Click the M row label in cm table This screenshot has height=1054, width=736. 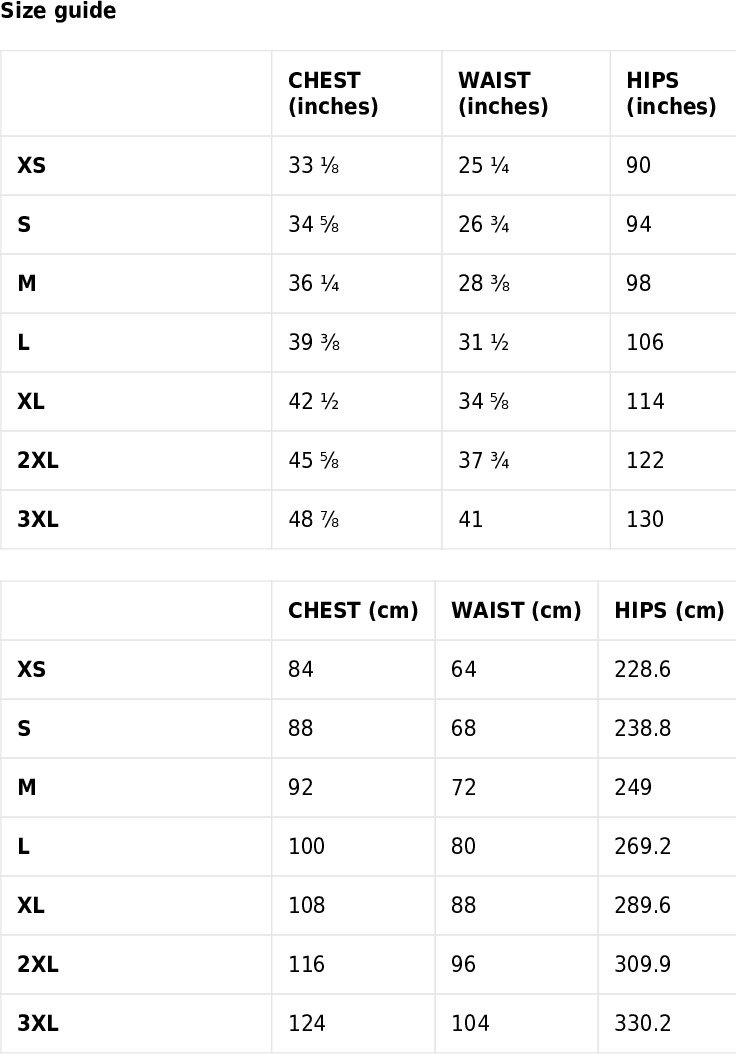coord(27,787)
